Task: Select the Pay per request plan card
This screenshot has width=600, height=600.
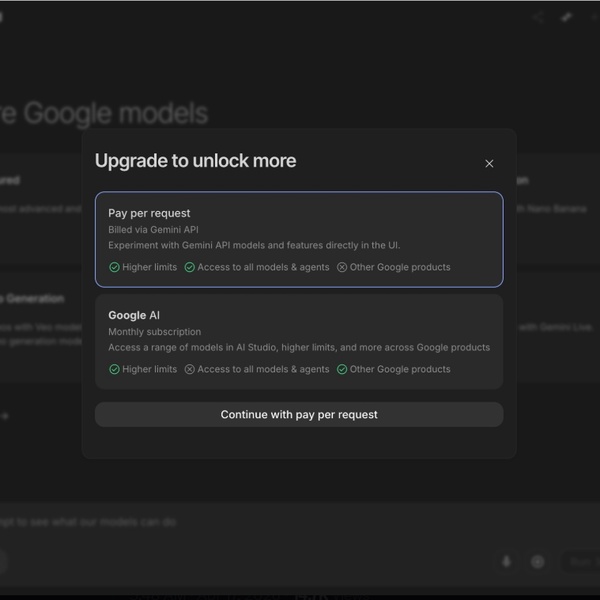Action: pyautogui.click(x=299, y=239)
